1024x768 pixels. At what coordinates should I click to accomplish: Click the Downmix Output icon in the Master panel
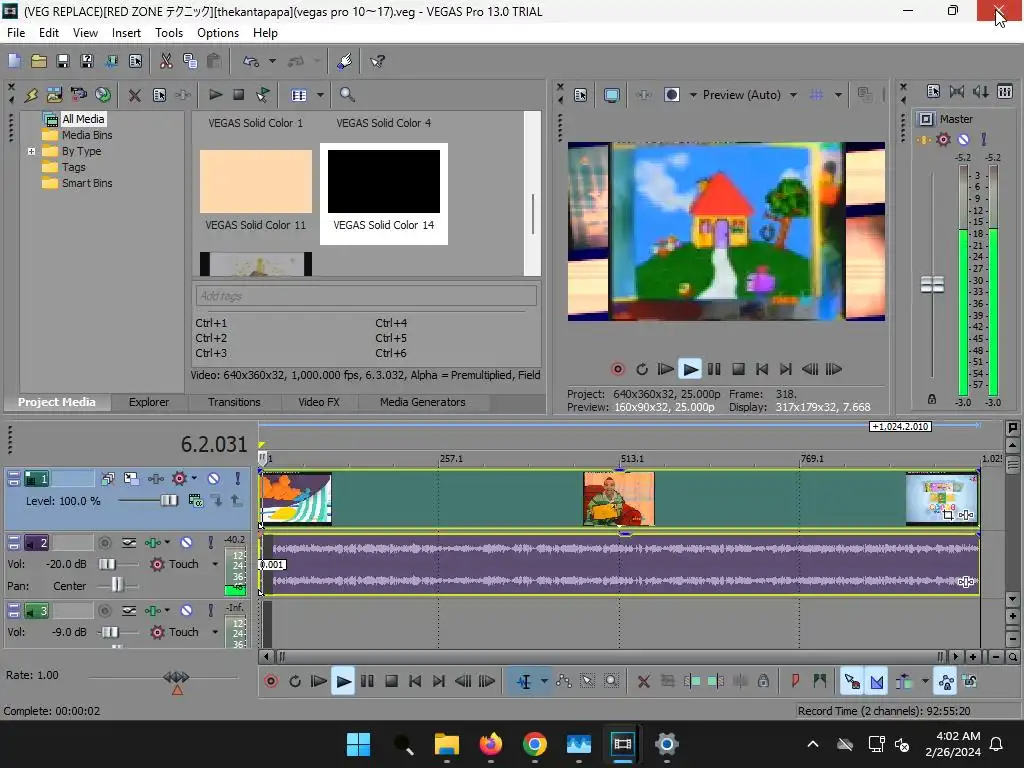[x=957, y=91]
